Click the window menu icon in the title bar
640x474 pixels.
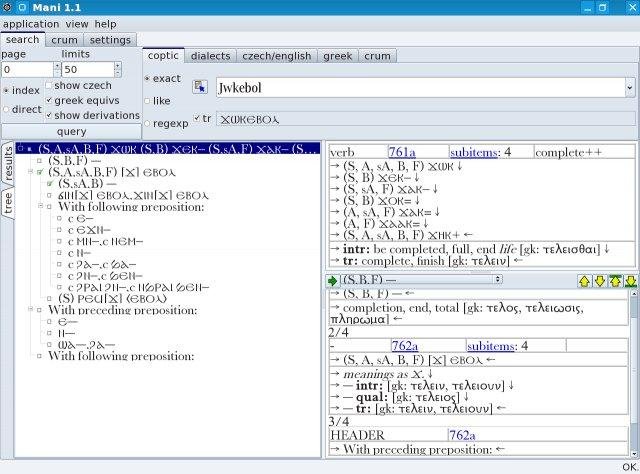[7, 7]
